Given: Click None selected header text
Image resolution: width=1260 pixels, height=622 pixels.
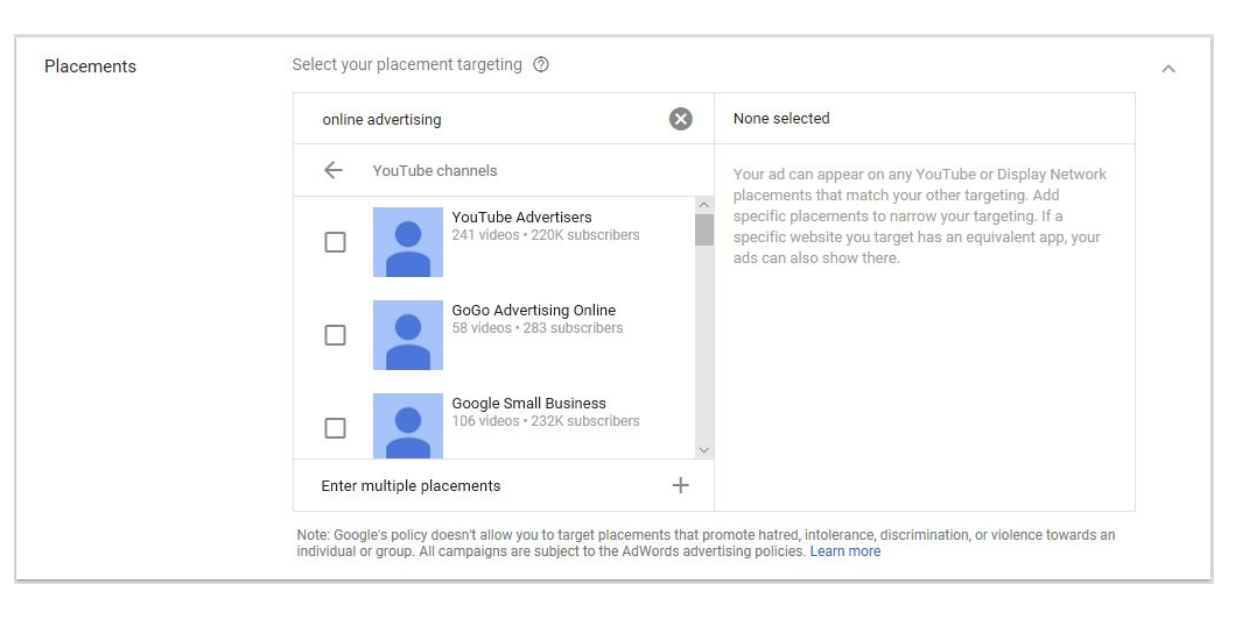Looking at the screenshot, I should pyautogui.click(x=781, y=118).
